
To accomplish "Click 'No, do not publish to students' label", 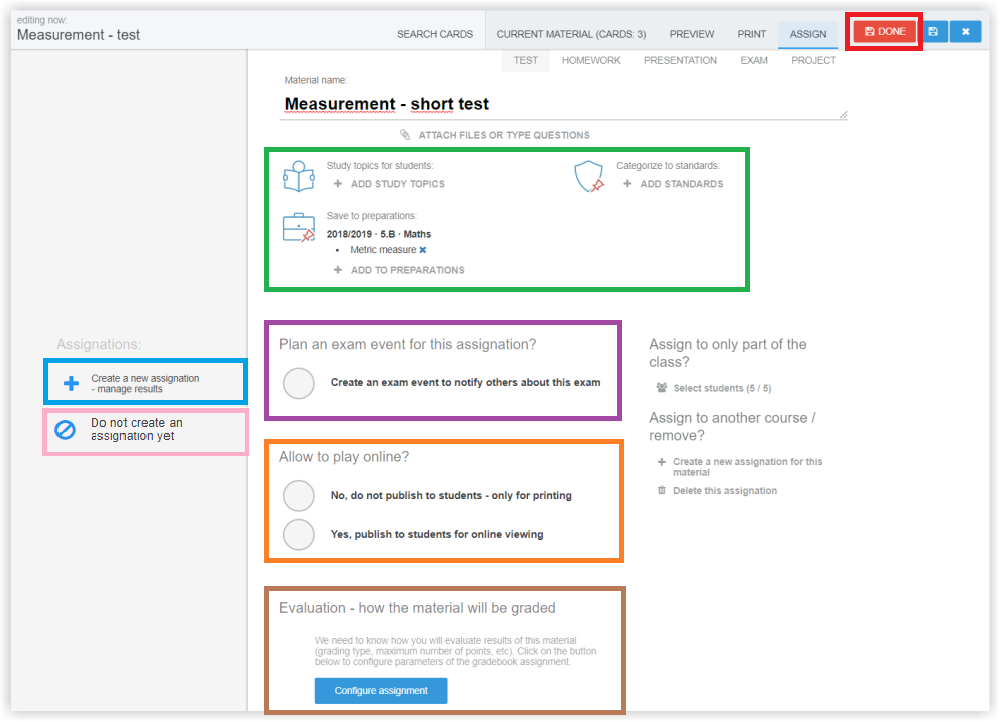I will tap(451, 496).
